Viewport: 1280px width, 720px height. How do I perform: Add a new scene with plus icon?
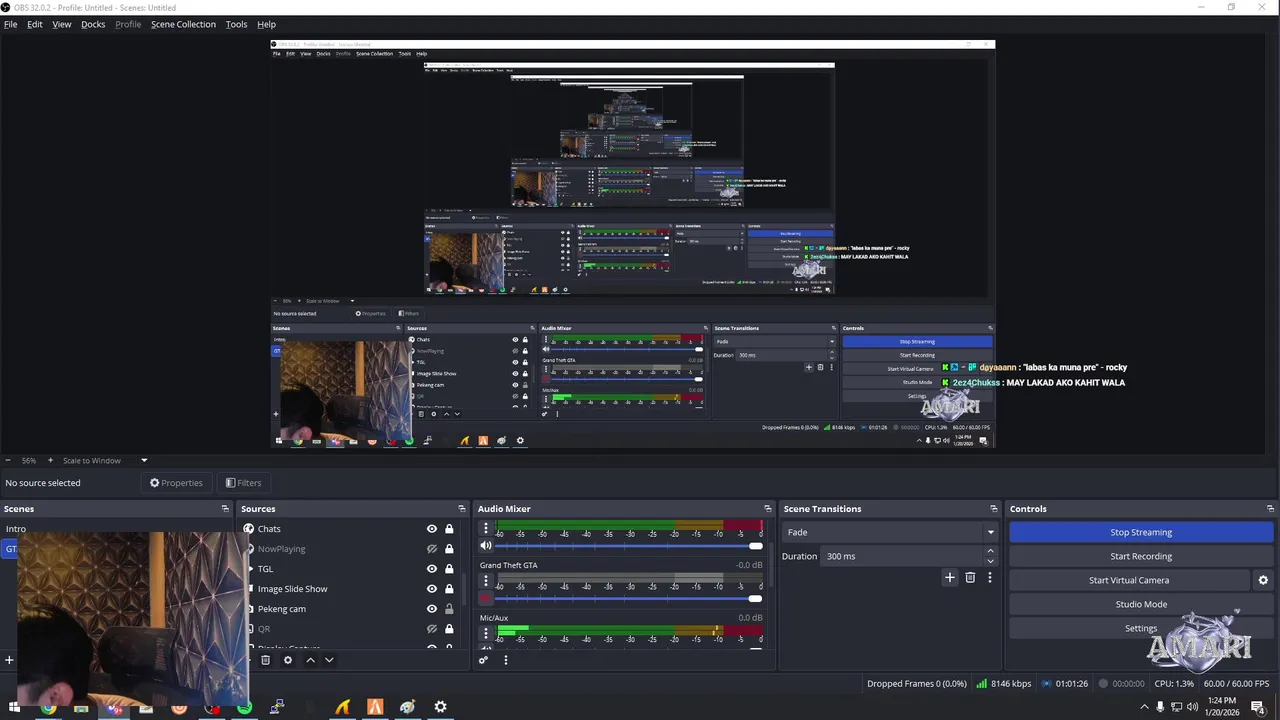tap(9, 660)
